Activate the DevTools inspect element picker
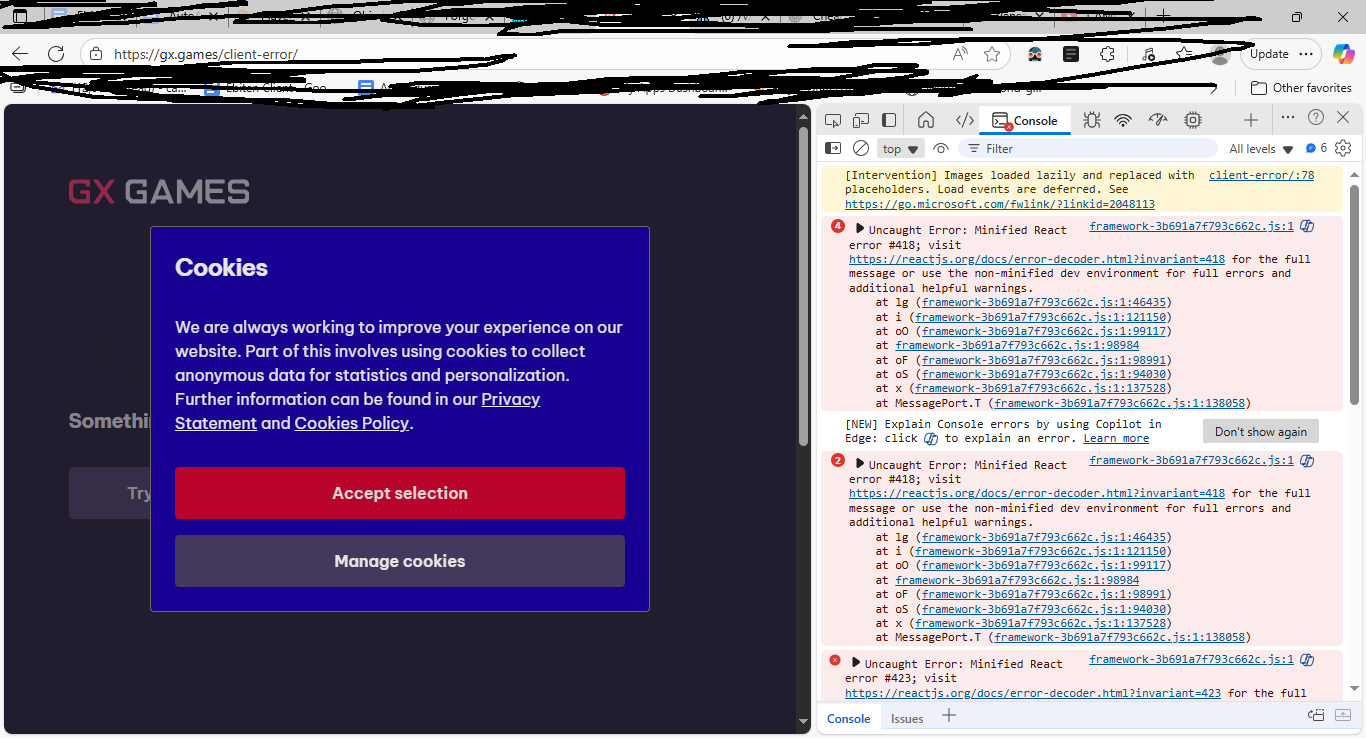The height and width of the screenshot is (738, 1366). [833, 121]
